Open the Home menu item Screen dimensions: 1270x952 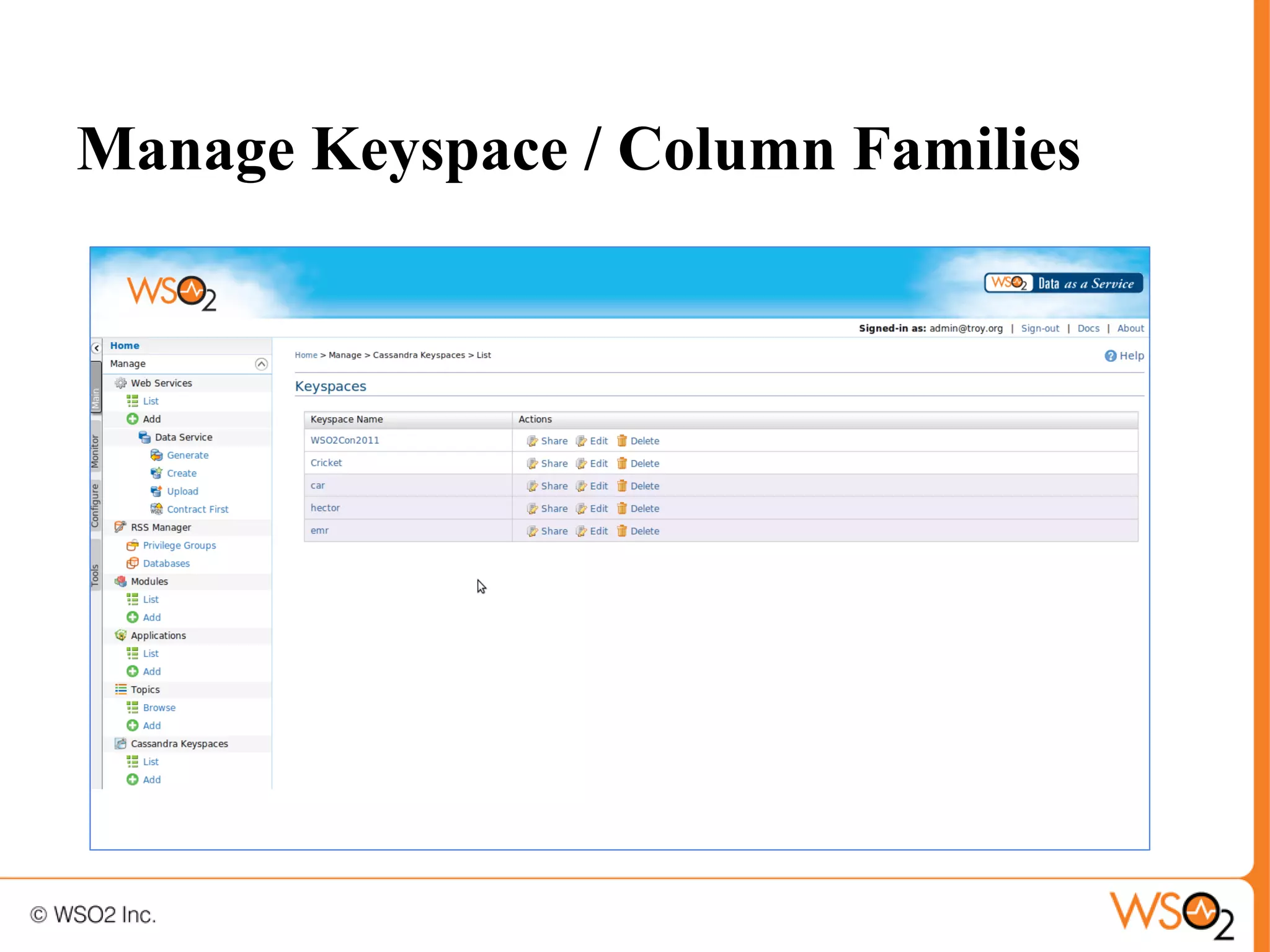pos(125,345)
